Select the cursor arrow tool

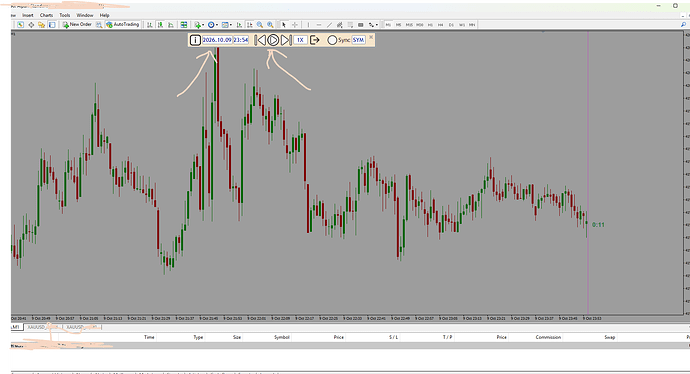click(x=284, y=25)
